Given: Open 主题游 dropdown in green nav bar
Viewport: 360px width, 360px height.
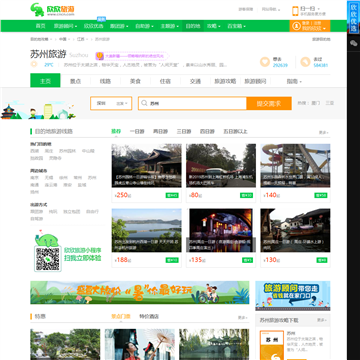Looking at the screenshot, I should pos(170,26).
